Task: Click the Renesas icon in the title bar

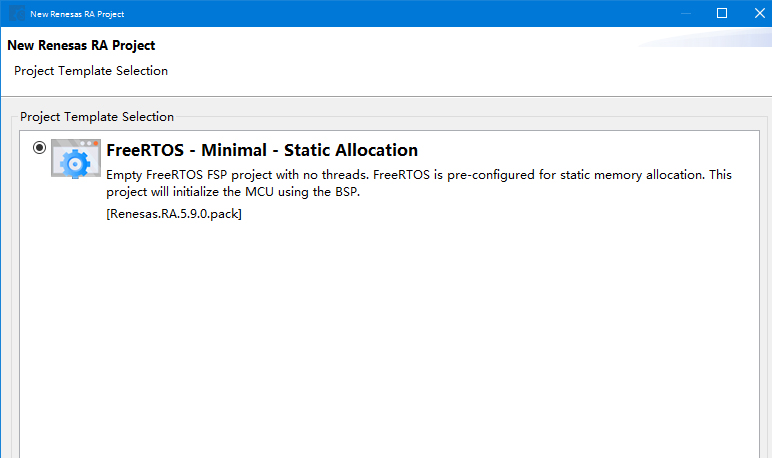Action: coord(17,14)
